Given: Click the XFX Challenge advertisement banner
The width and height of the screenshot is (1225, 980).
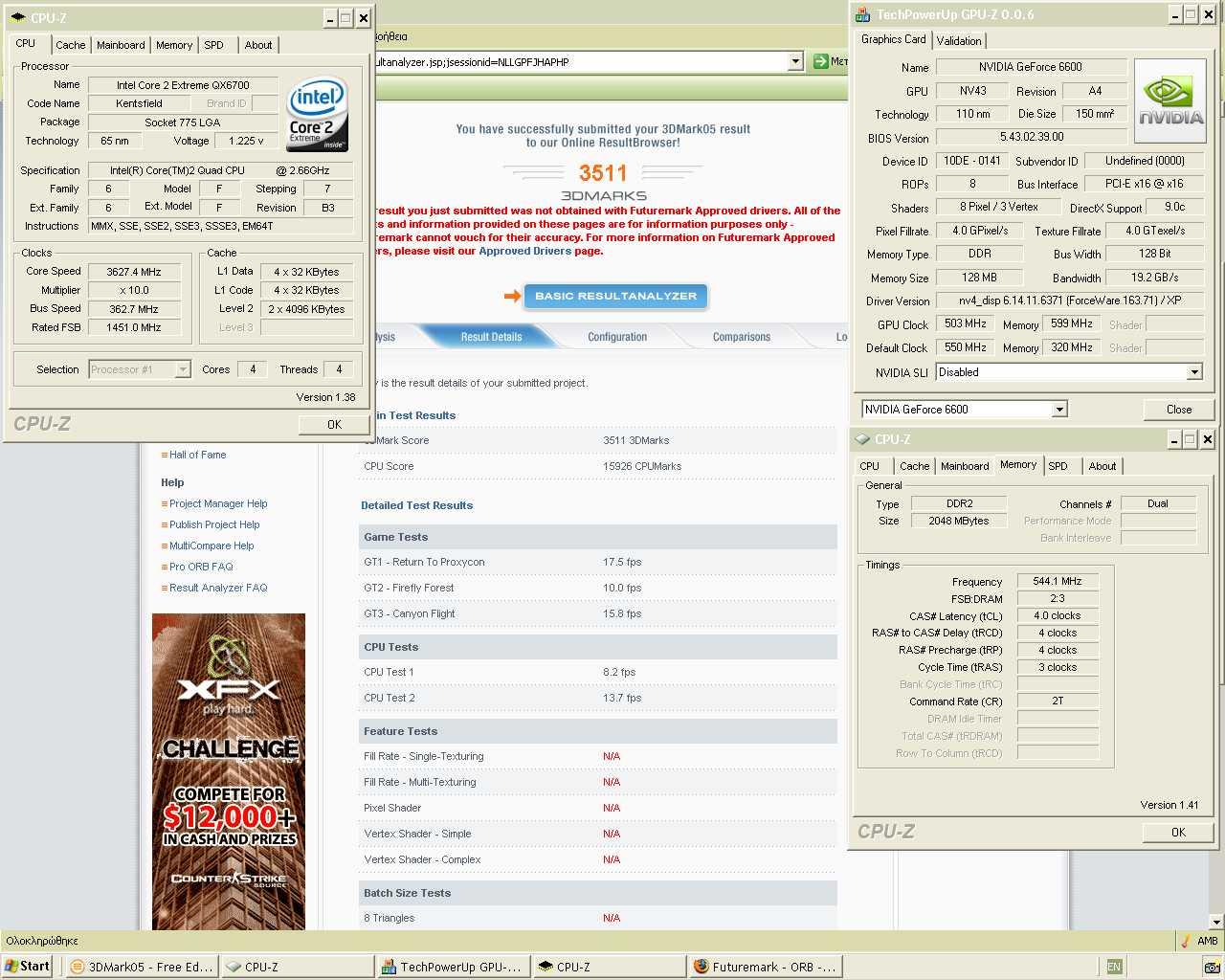Looking at the screenshot, I should 229,771.
